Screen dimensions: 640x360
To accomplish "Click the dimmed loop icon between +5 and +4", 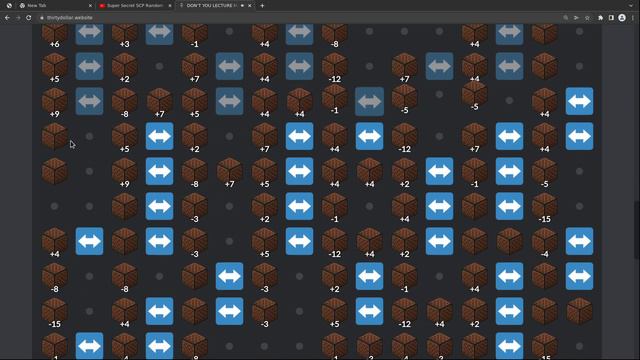I will pos(229,101).
